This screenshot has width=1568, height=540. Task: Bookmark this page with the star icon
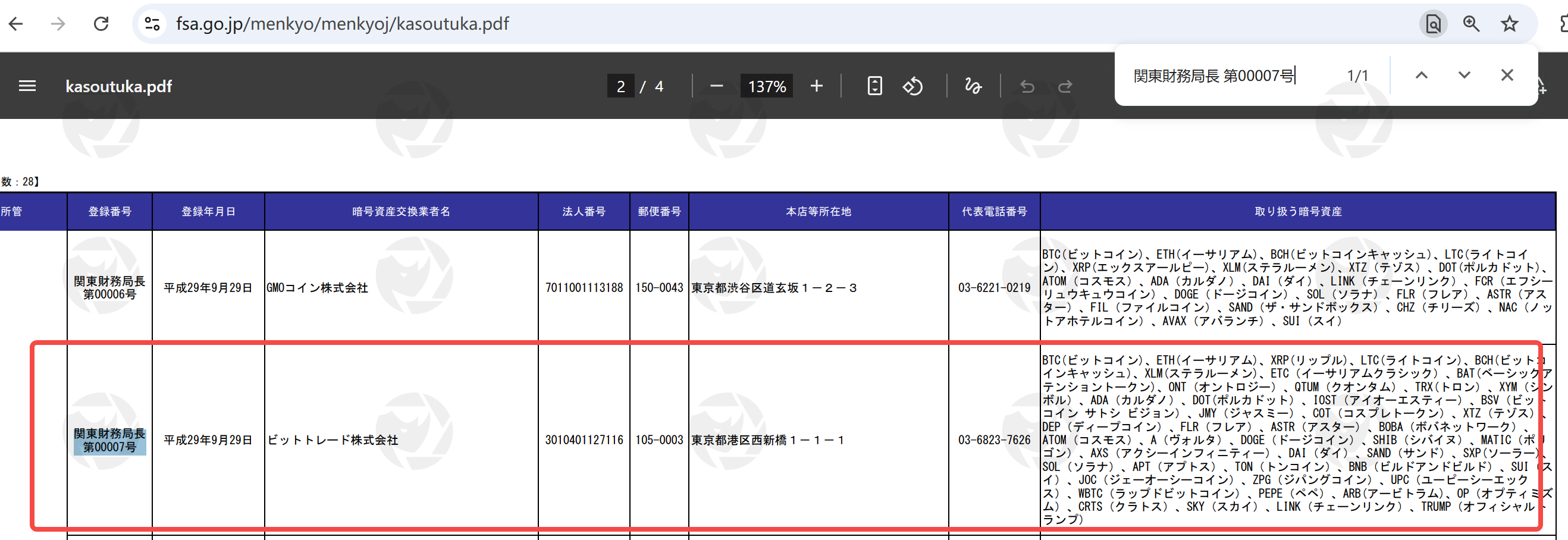tap(1509, 24)
